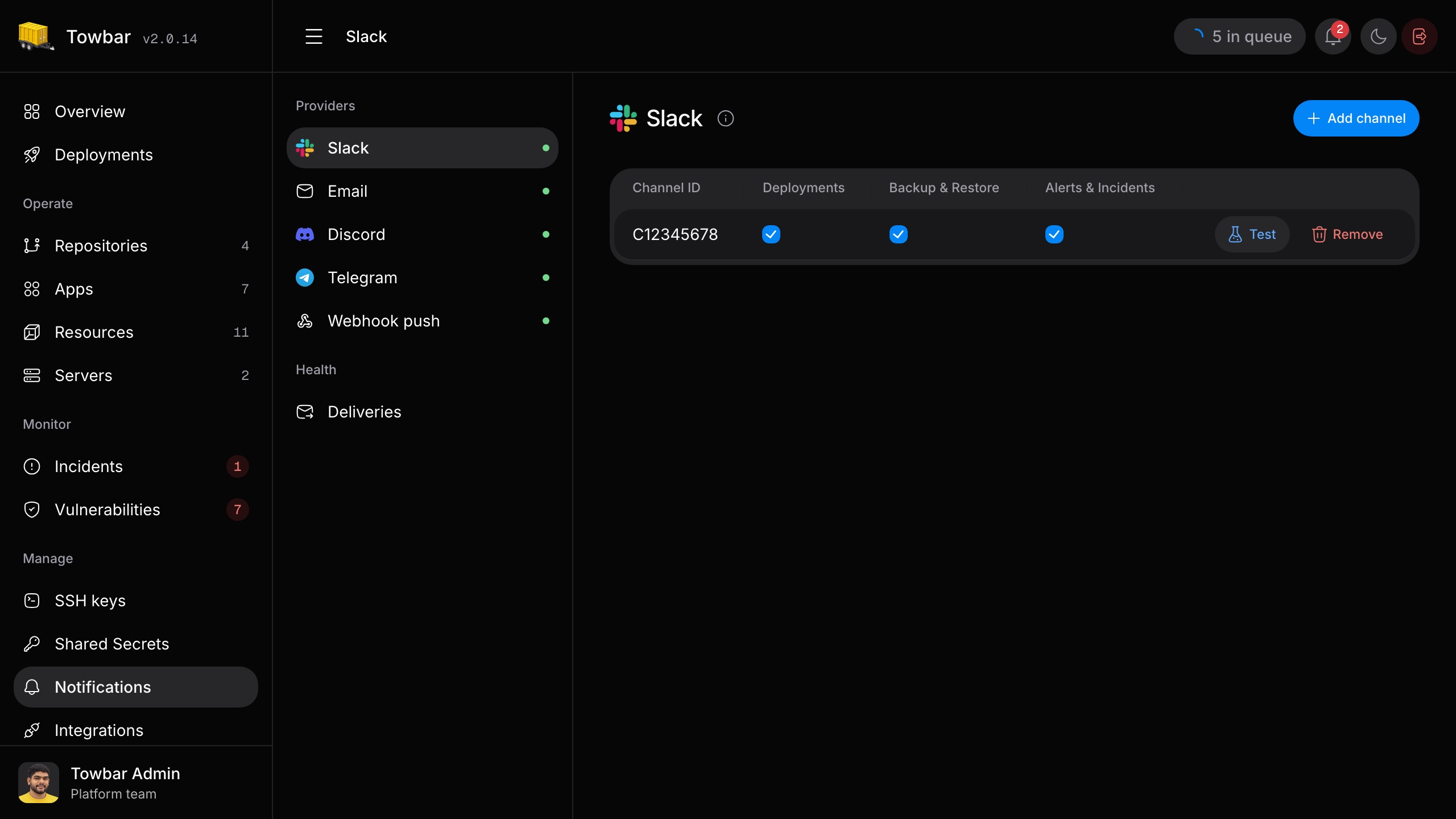The image size is (1456, 819).
Task: Click the Apps count 7
Action: point(245,289)
